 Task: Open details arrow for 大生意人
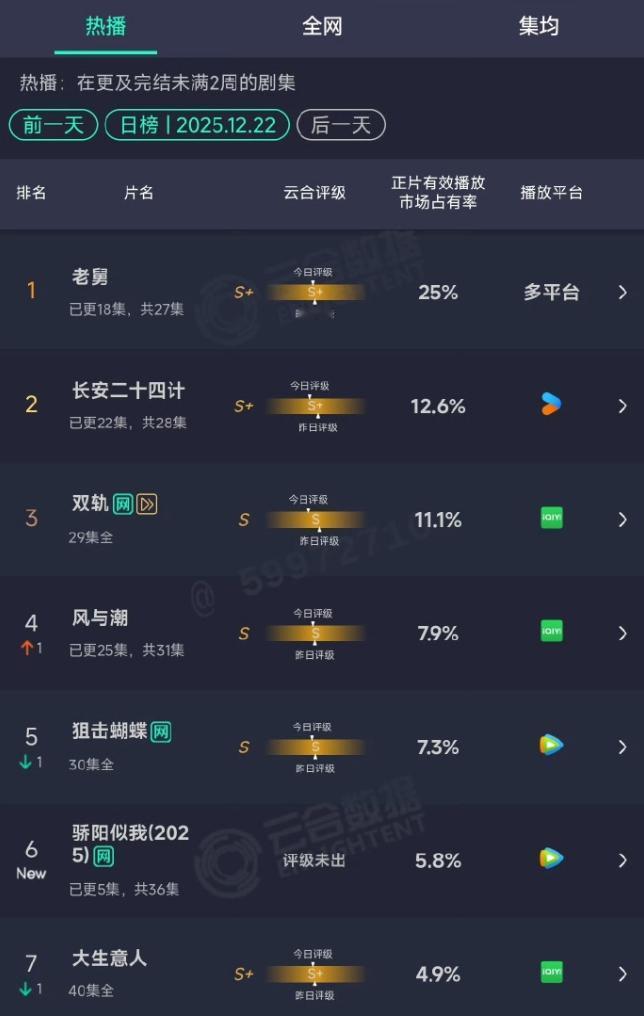(623, 973)
